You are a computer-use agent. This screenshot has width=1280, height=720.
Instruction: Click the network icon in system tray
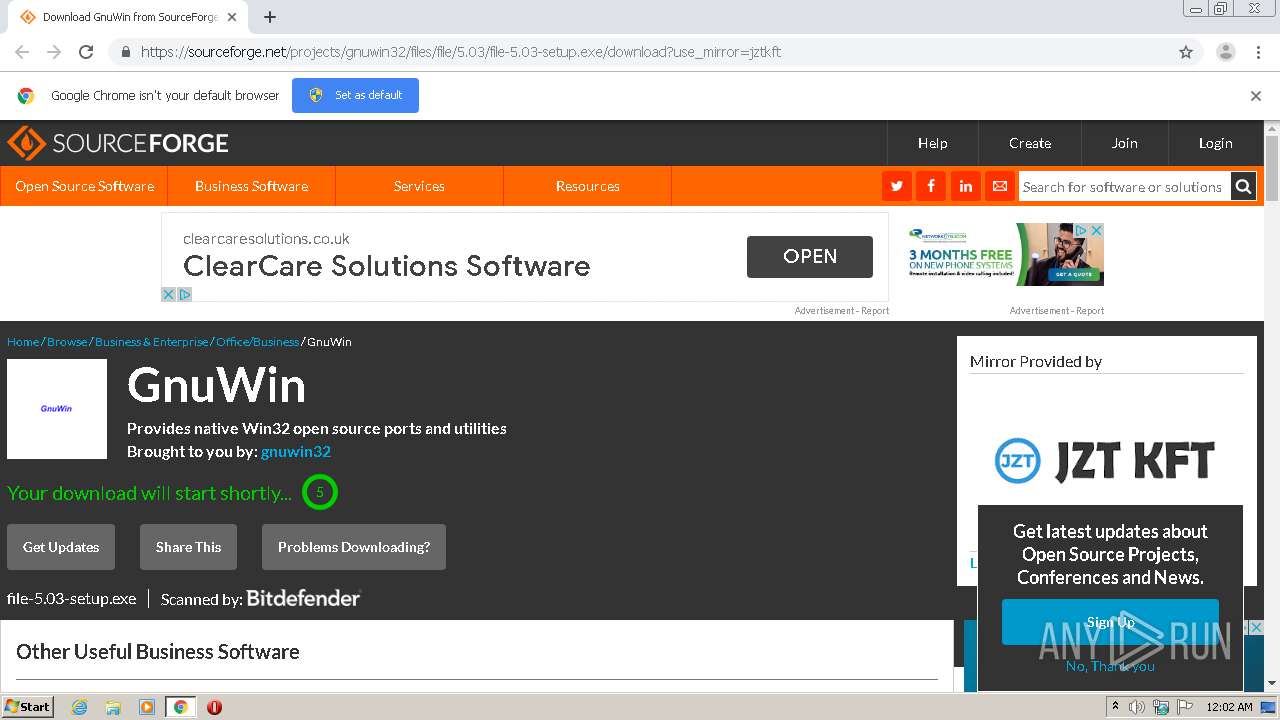click(x=1161, y=707)
